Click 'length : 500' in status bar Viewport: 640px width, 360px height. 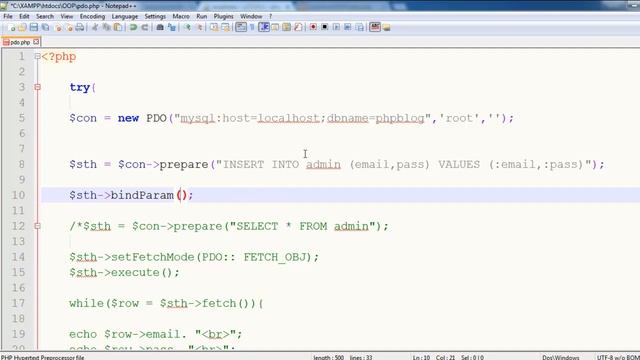[329, 357]
